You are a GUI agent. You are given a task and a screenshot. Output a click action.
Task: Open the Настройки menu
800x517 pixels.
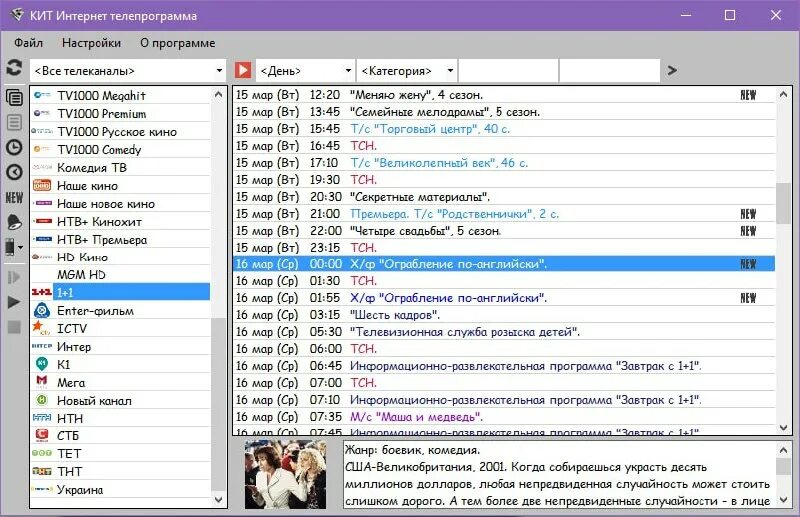[x=91, y=43]
